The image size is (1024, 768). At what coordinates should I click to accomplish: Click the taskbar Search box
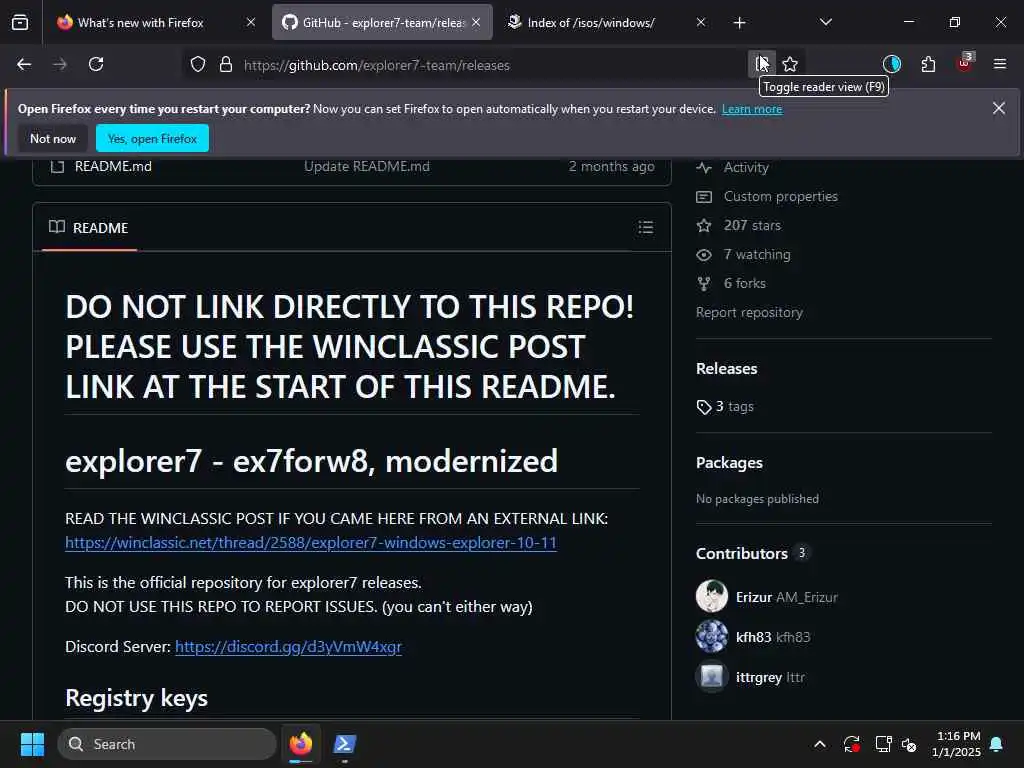coord(167,744)
